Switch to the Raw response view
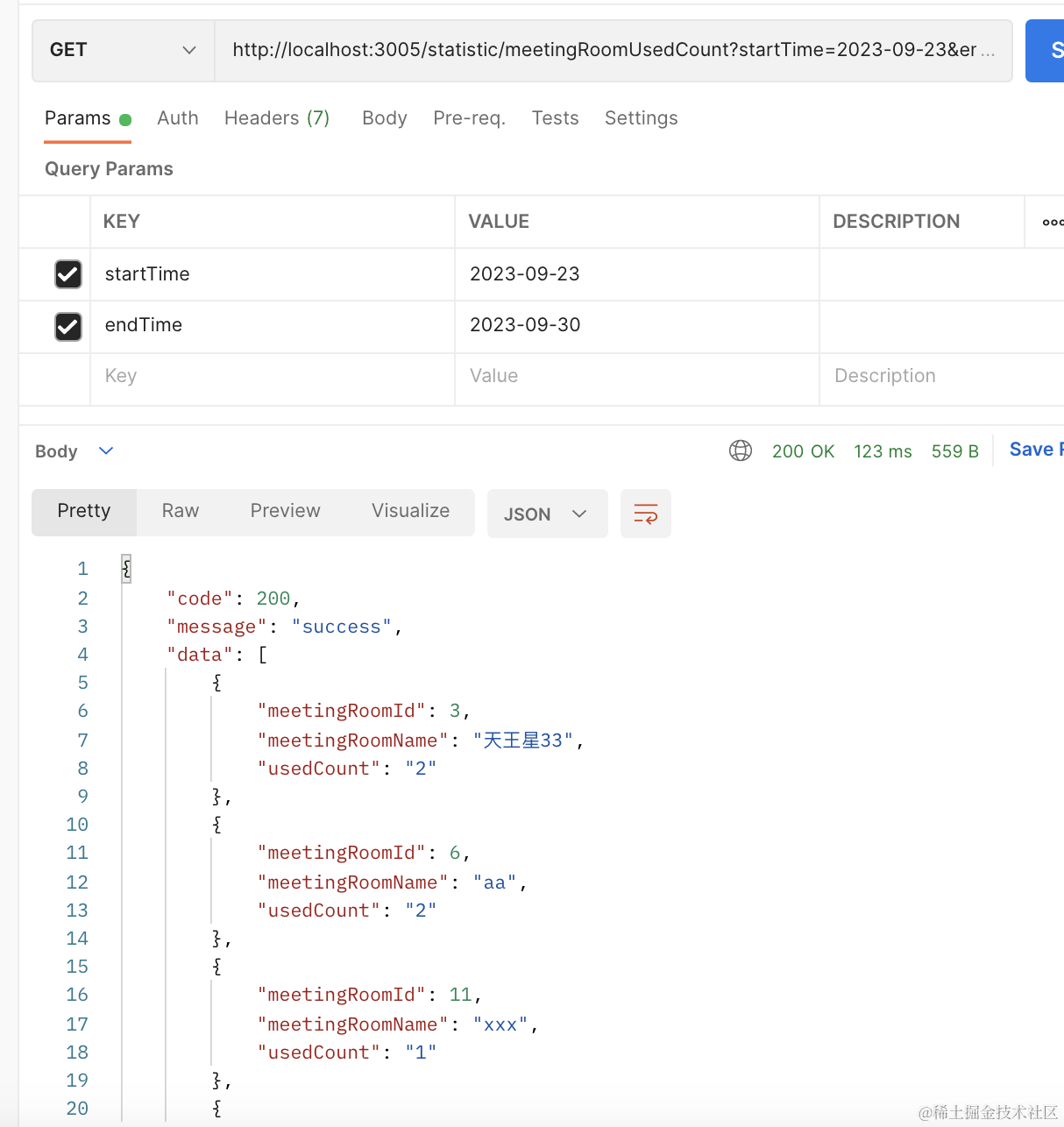The image size is (1064, 1127). click(181, 511)
